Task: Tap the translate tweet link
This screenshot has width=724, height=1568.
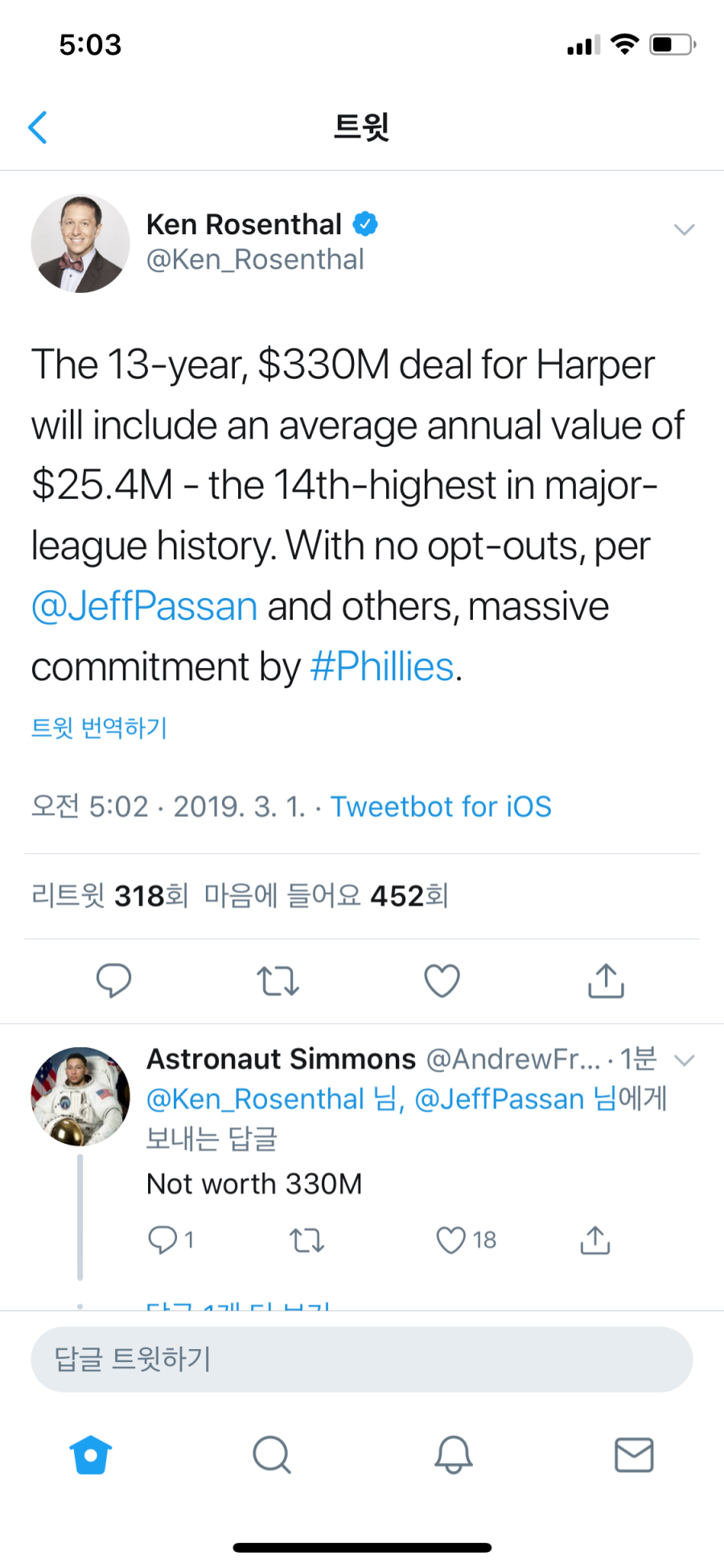Action: [x=99, y=728]
